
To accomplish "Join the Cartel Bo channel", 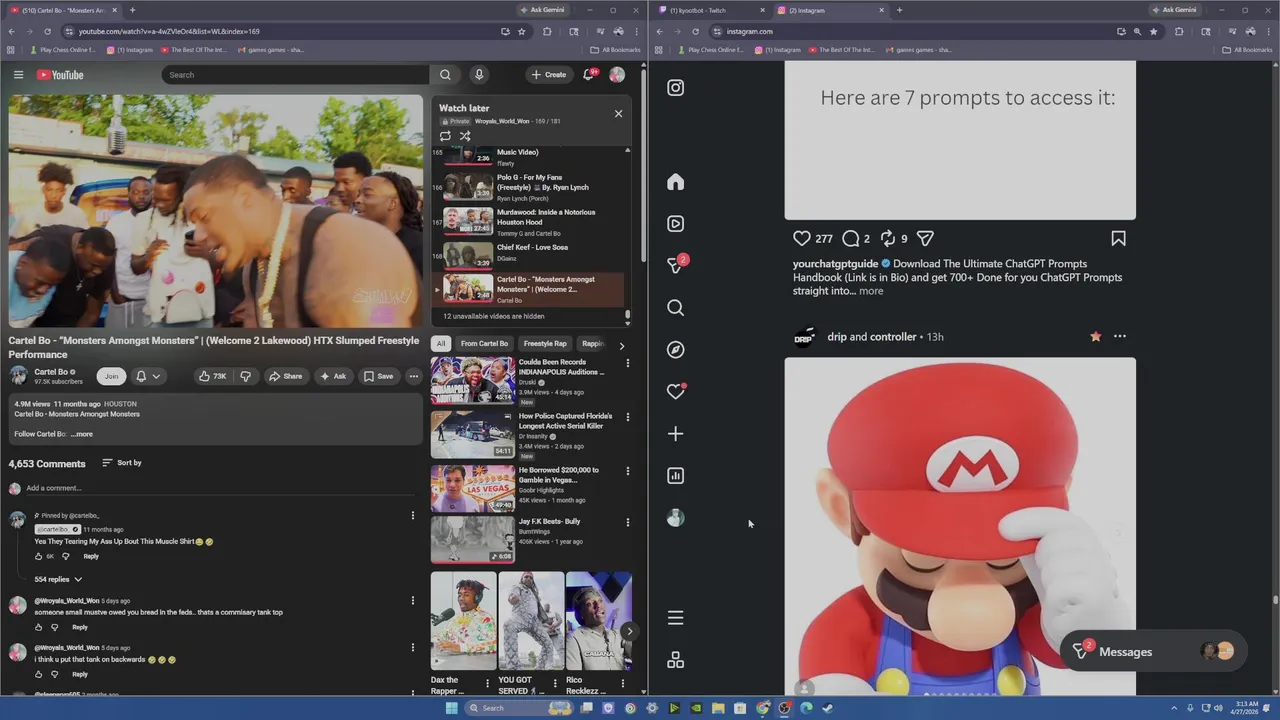I will click(111, 376).
